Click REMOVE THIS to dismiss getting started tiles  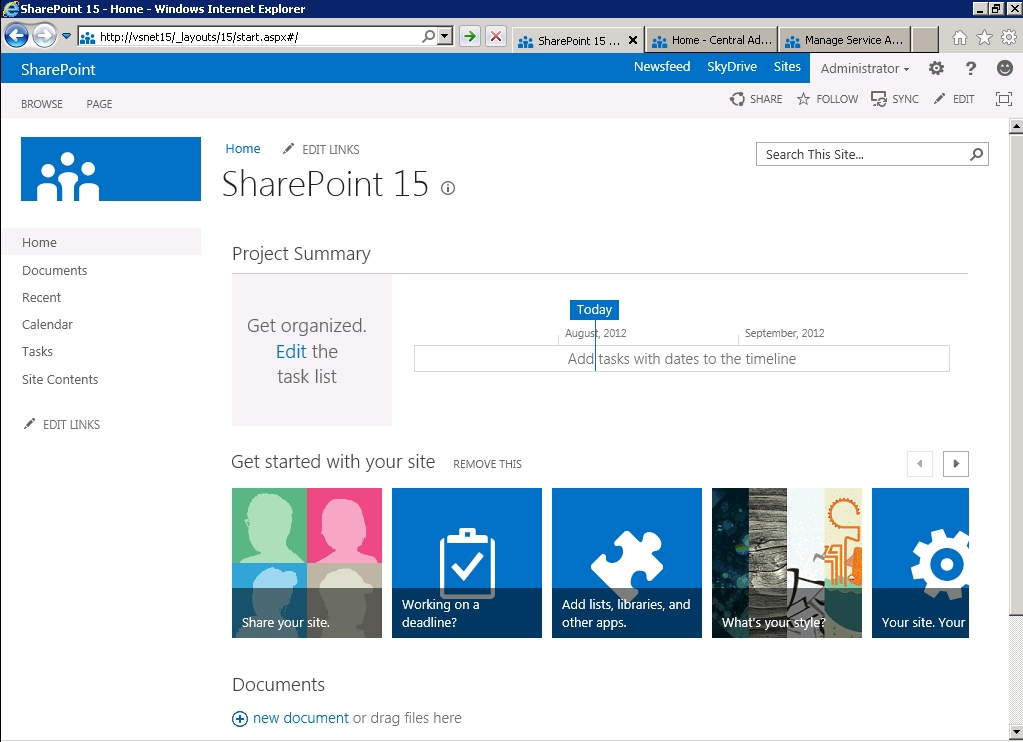[487, 464]
